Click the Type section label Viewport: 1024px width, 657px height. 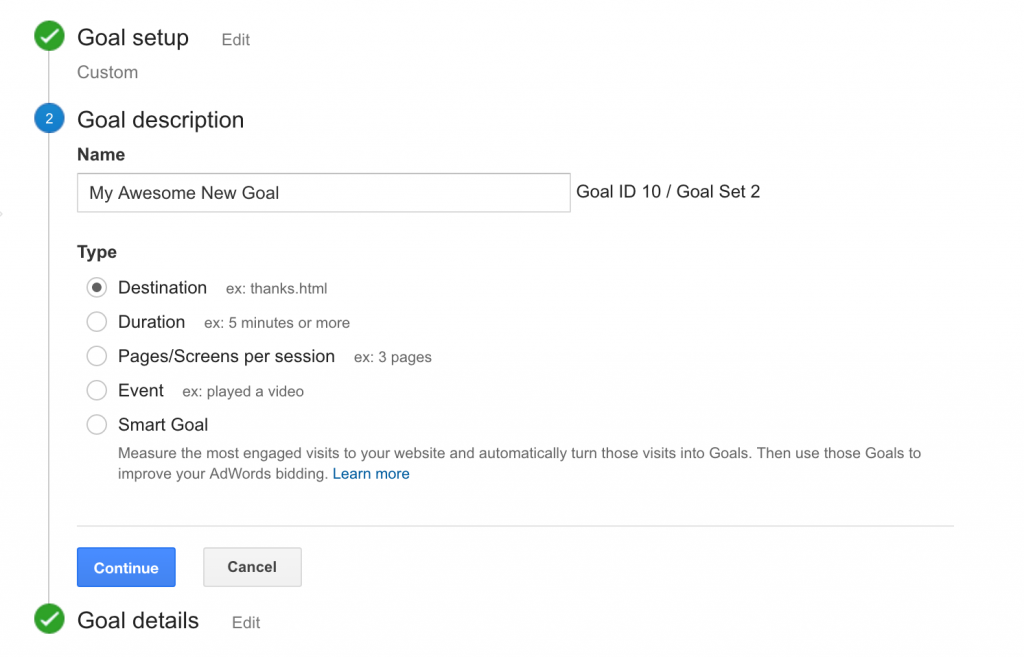point(97,252)
